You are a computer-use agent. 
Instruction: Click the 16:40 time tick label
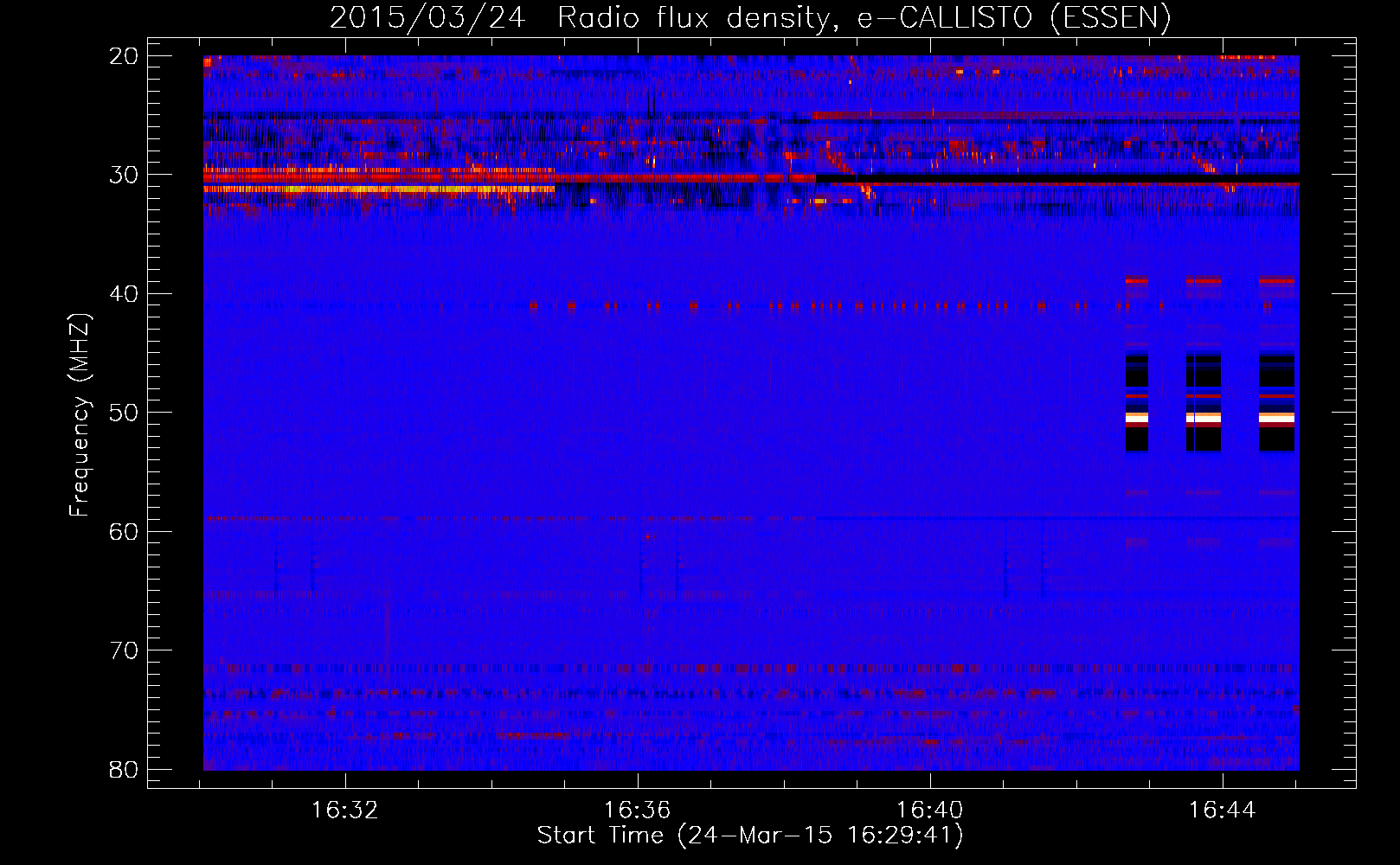pos(929,811)
